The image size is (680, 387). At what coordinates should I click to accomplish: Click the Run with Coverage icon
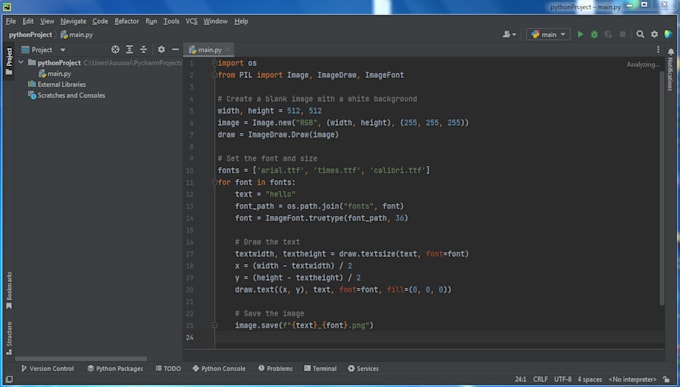click(x=608, y=34)
